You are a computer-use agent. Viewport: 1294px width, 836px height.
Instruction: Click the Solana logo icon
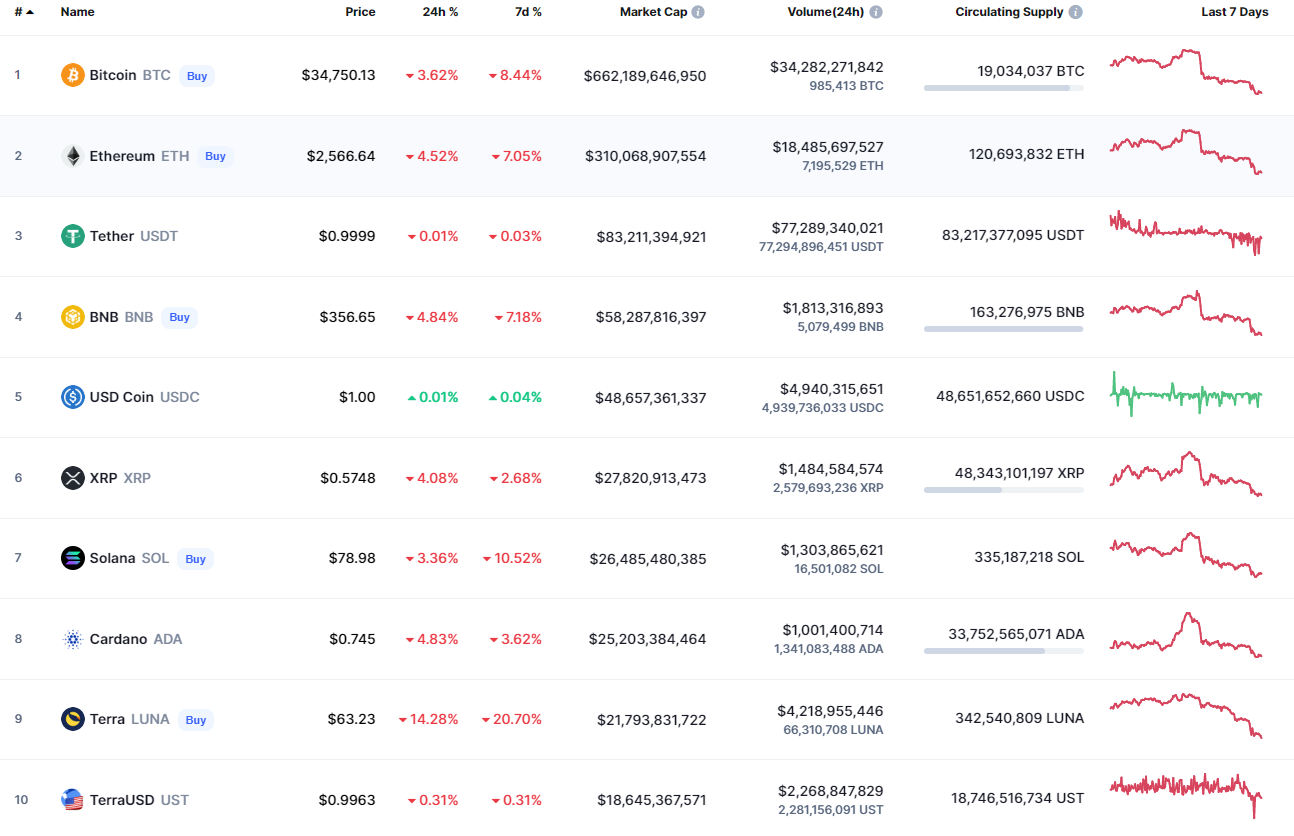73,558
